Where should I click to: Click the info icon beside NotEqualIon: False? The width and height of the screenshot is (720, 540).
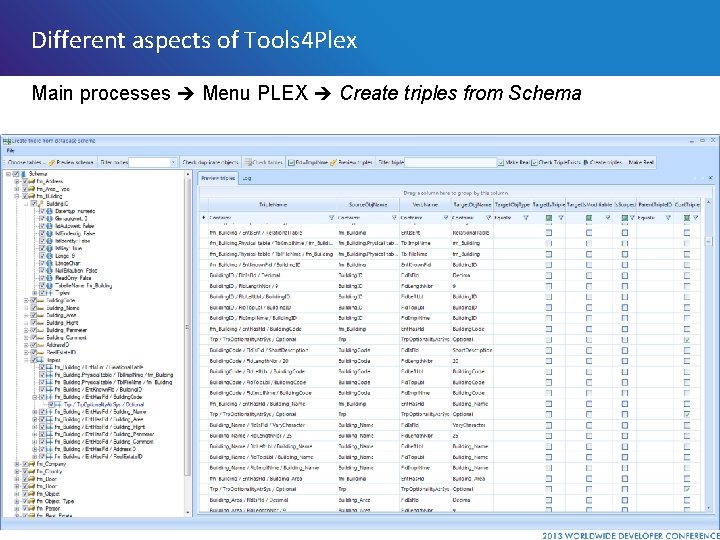(x=49, y=270)
